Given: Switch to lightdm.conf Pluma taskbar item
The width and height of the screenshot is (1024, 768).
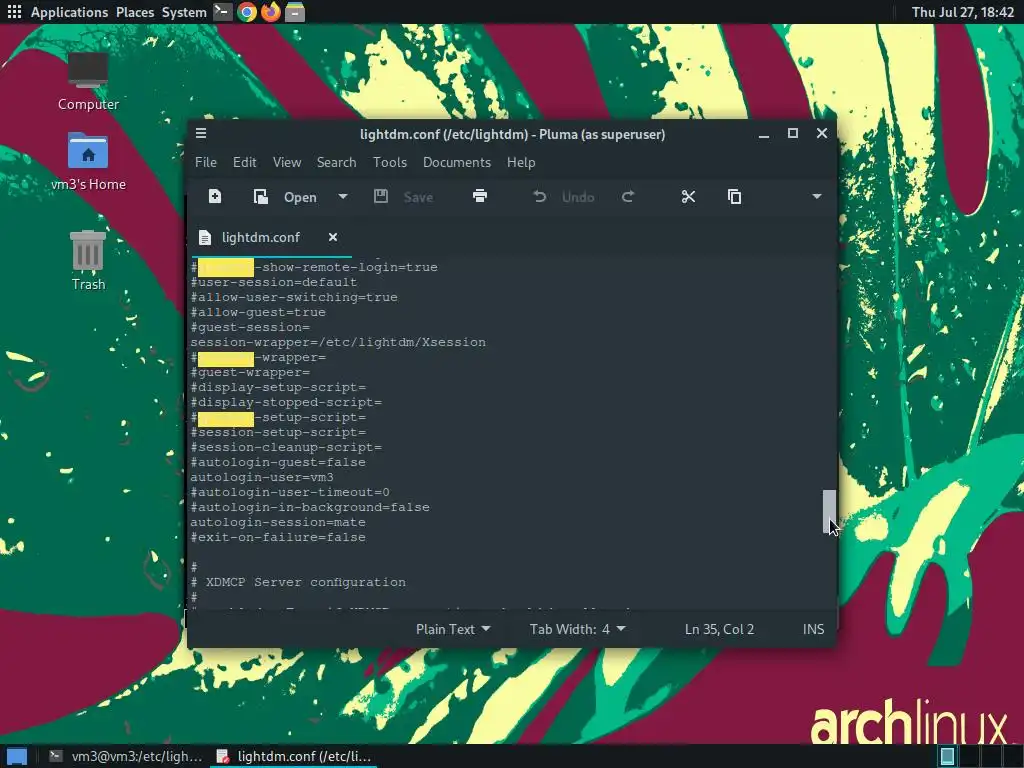Looking at the screenshot, I should pyautogui.click(x=294, y=756).
